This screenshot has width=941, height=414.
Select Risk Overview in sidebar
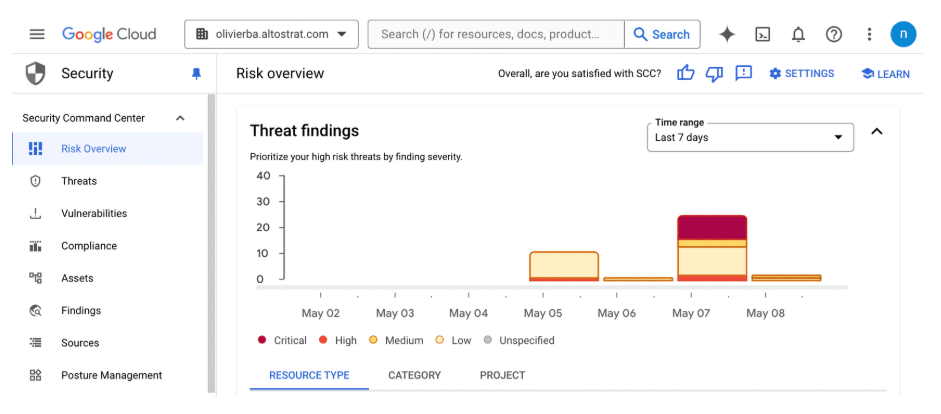(107, 149)
